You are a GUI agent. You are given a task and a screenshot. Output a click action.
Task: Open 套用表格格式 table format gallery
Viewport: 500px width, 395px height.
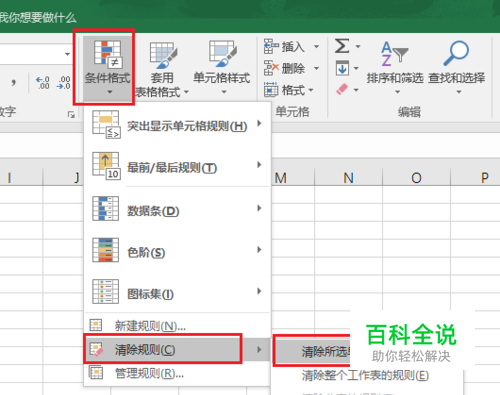[162, 68]
